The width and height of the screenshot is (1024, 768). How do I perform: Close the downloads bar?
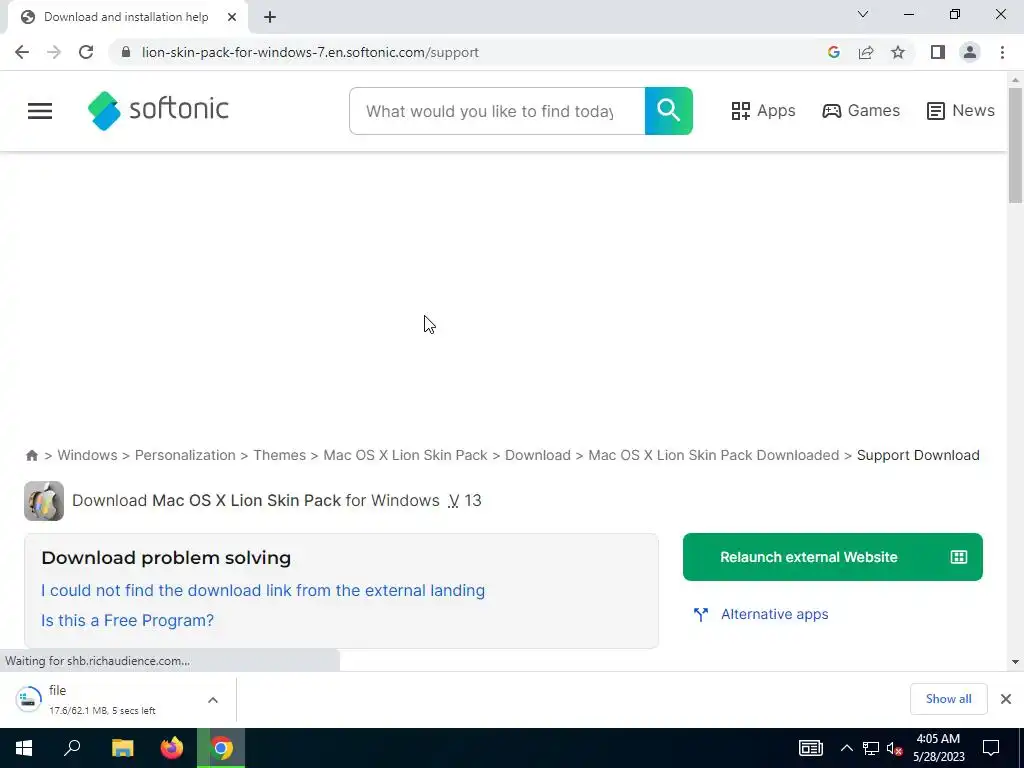1006,699
